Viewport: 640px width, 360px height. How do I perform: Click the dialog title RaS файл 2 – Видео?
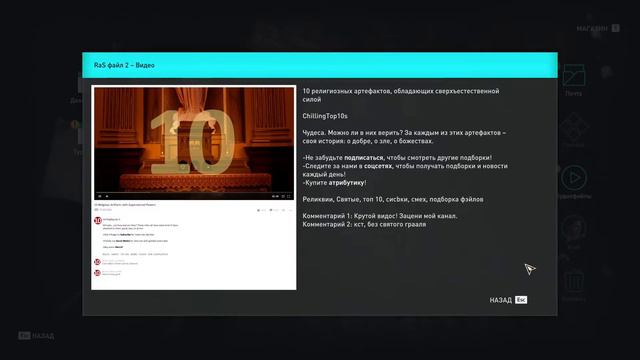coord(124,65)
